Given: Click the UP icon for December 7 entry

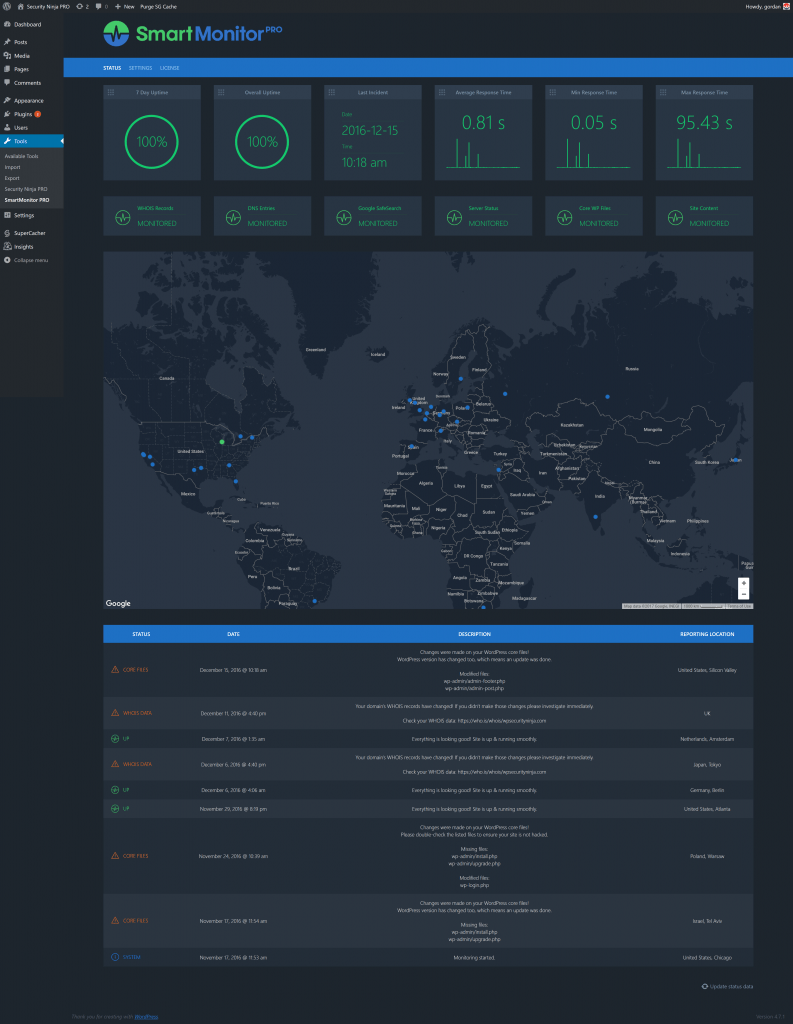Looking at the screenshot, I should (x=115, y=739).
